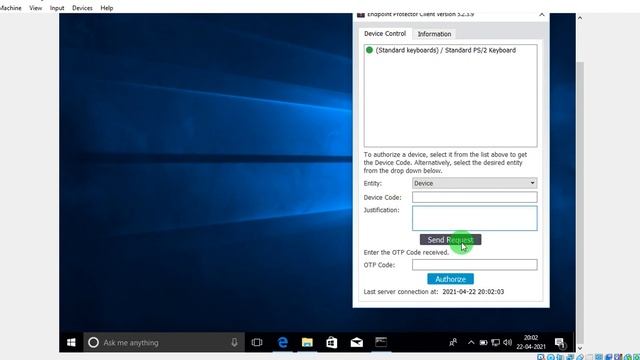This screenshot has width=640, height=360.
Task: Open the View menu
Action: pos(36,8)
